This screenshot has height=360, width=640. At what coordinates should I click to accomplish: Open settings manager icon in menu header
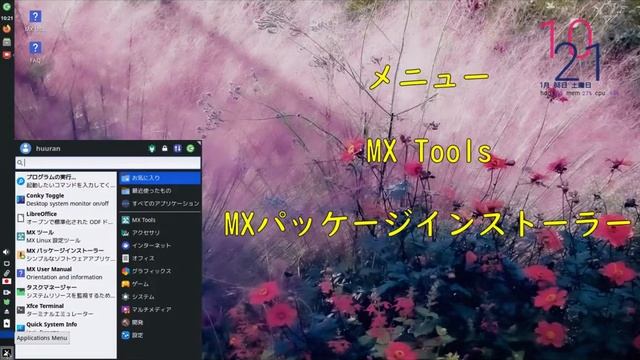[152, 149]
